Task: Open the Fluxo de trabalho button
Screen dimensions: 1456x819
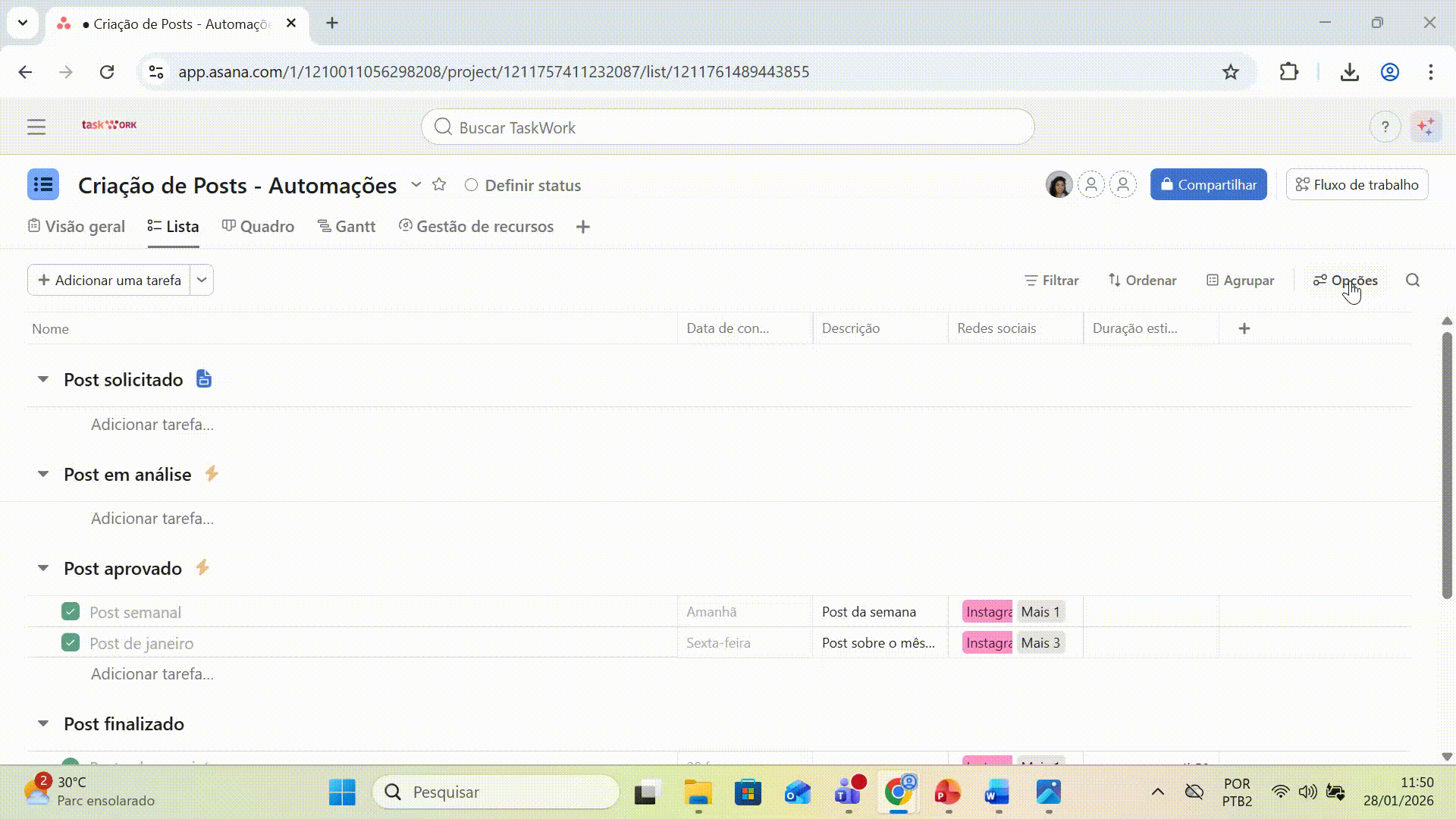Action: (1357, 185)
